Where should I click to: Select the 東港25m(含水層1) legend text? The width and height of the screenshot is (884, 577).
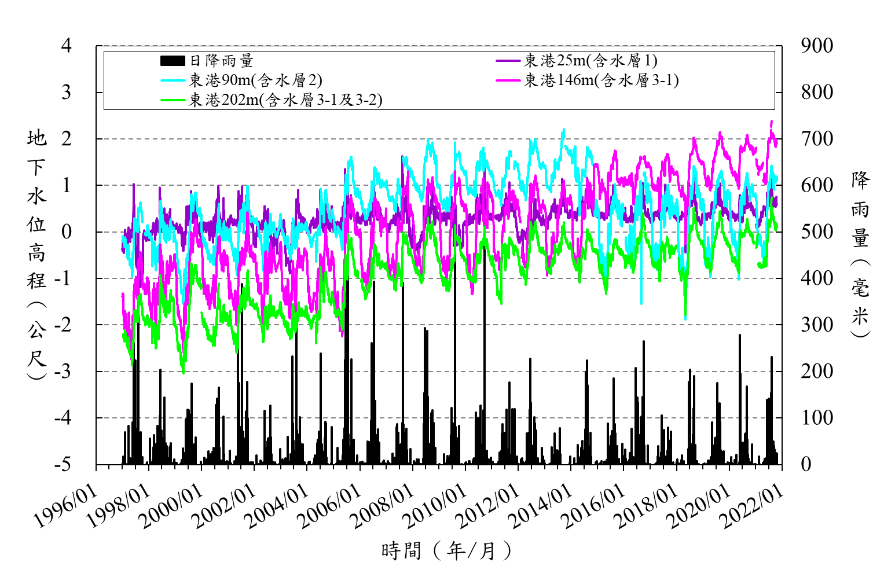pyautogui.click(x=591, y=61)
